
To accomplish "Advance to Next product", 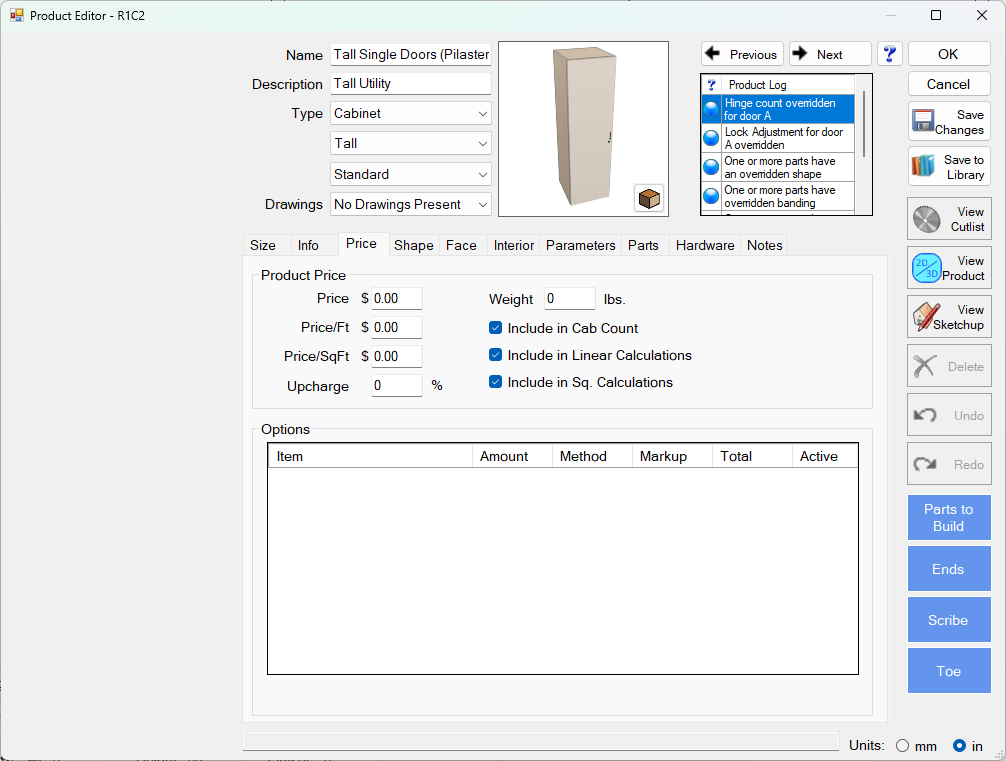I will (829, 54).
